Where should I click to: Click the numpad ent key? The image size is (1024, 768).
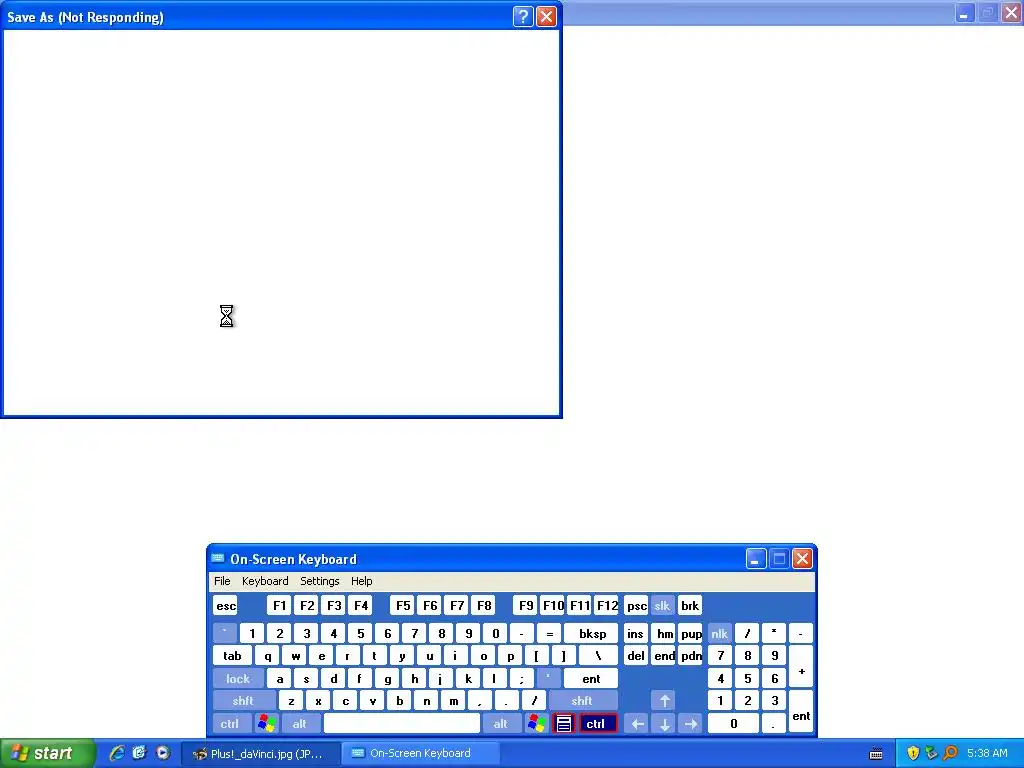coord(801,712)
